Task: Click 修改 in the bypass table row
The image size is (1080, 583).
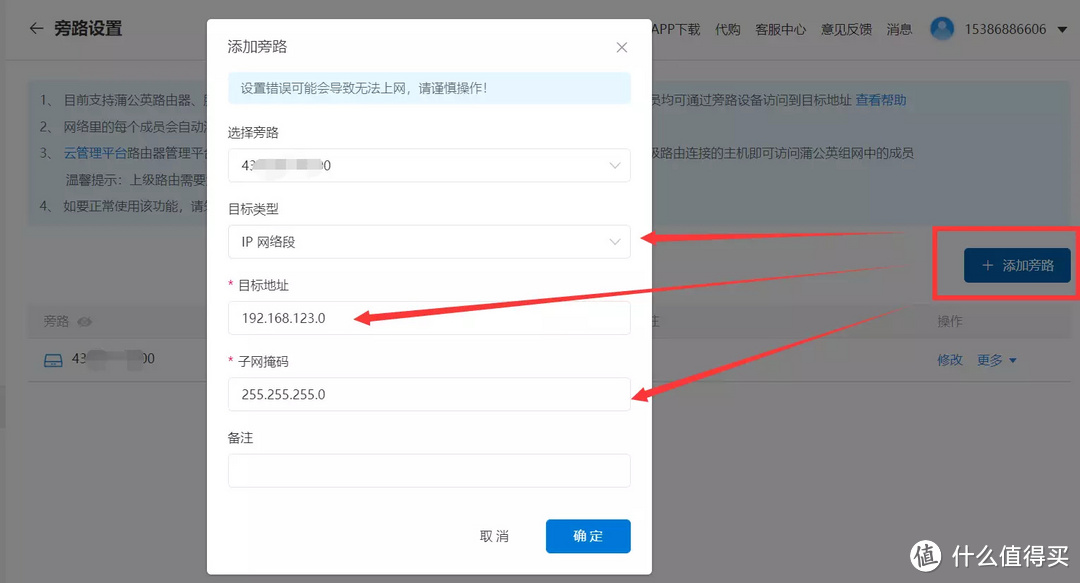Action: 949,359
